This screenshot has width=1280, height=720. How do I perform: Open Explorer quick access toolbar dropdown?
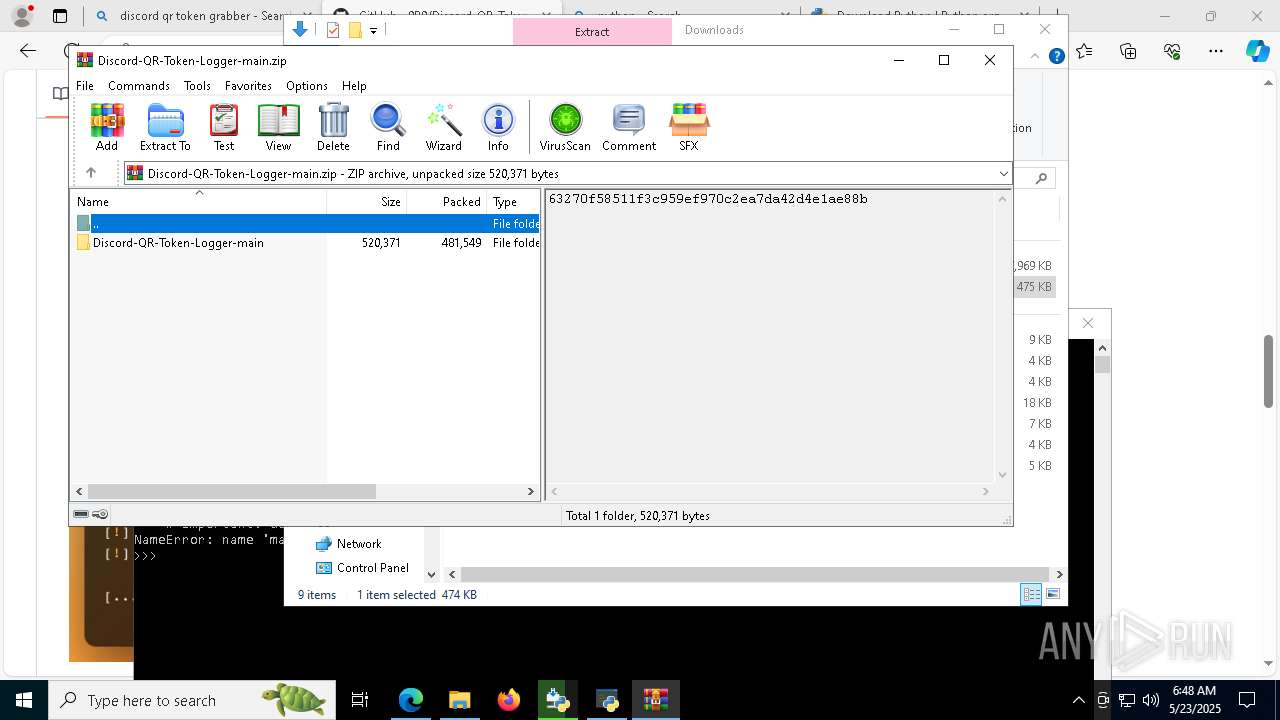pyautogui.click(x=373, y=31)
